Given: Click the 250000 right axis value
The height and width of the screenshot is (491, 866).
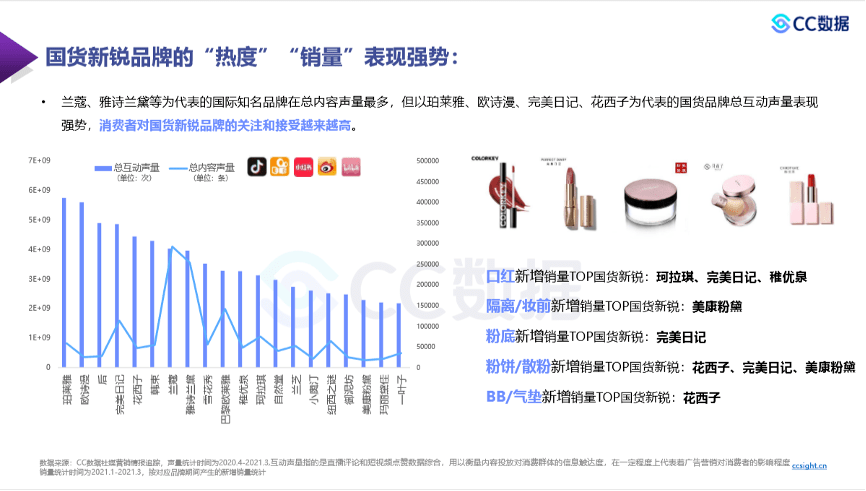Looking at the screenshot, I should [x=427, y=264].
